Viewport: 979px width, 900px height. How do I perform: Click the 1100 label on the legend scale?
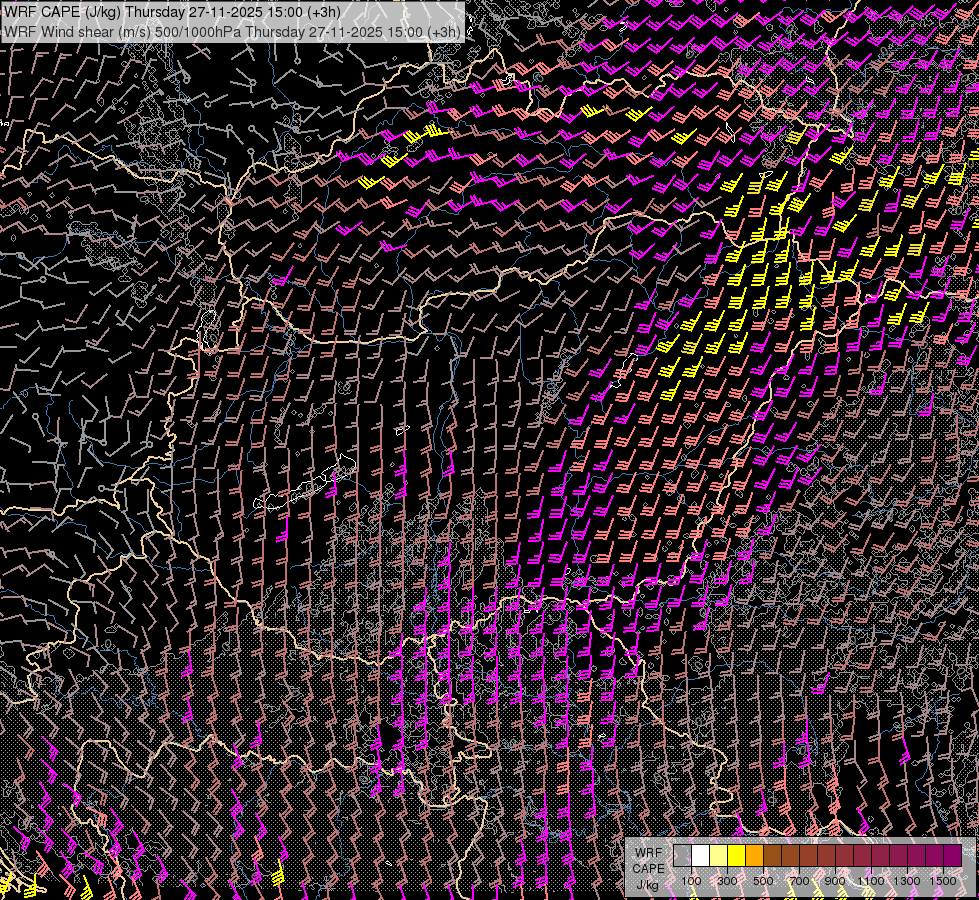[x=871, y=881]
